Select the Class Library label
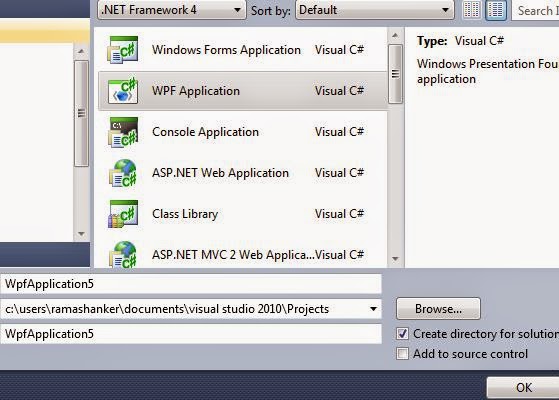 185,214
